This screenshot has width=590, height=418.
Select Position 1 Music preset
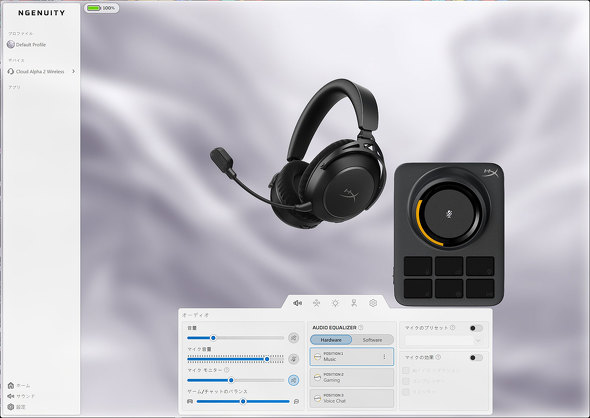(352, 356)
